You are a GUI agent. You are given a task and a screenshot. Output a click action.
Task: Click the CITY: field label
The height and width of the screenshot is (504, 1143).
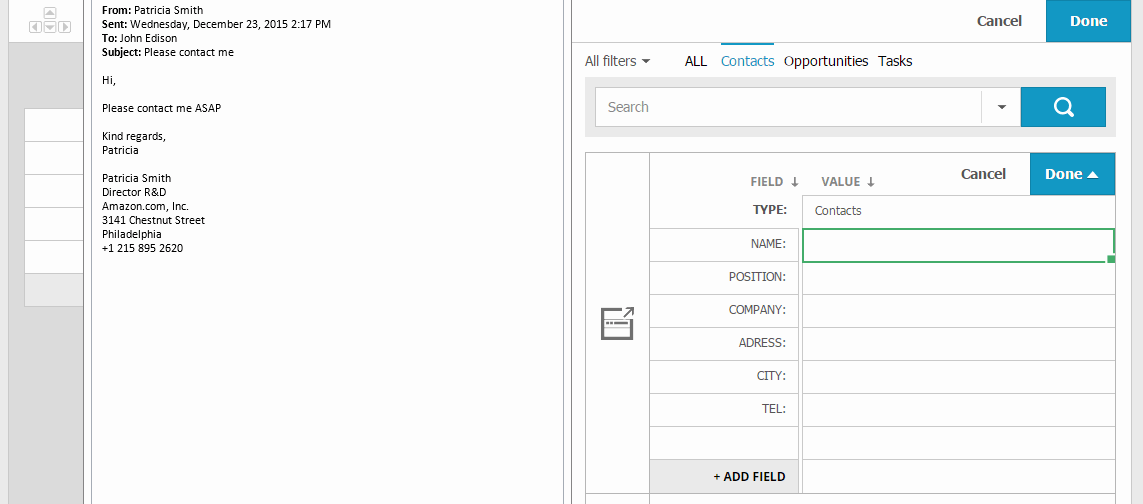tap(771, 376)
